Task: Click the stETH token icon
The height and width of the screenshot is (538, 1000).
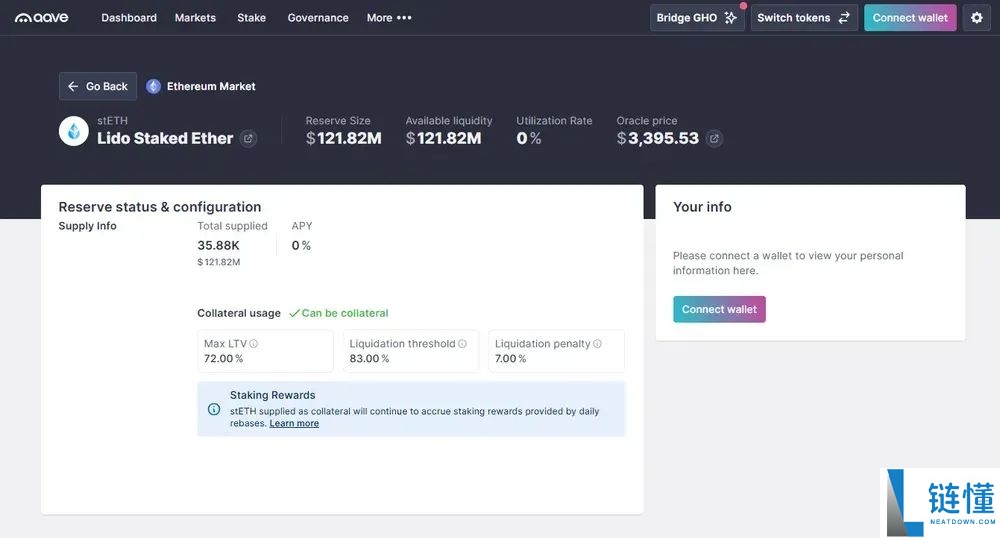Action: tap(74, 131)
